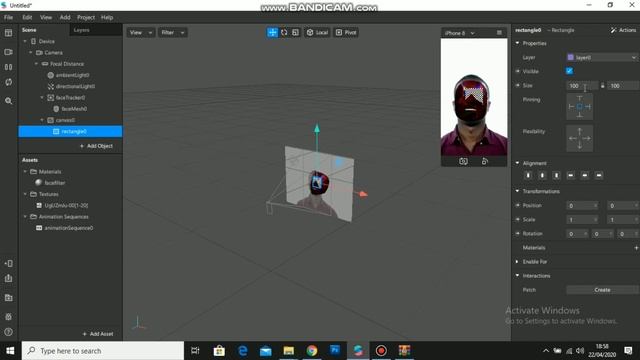
Task: Select the Scale manipulator tool
Action: click(x=296, y=32)
